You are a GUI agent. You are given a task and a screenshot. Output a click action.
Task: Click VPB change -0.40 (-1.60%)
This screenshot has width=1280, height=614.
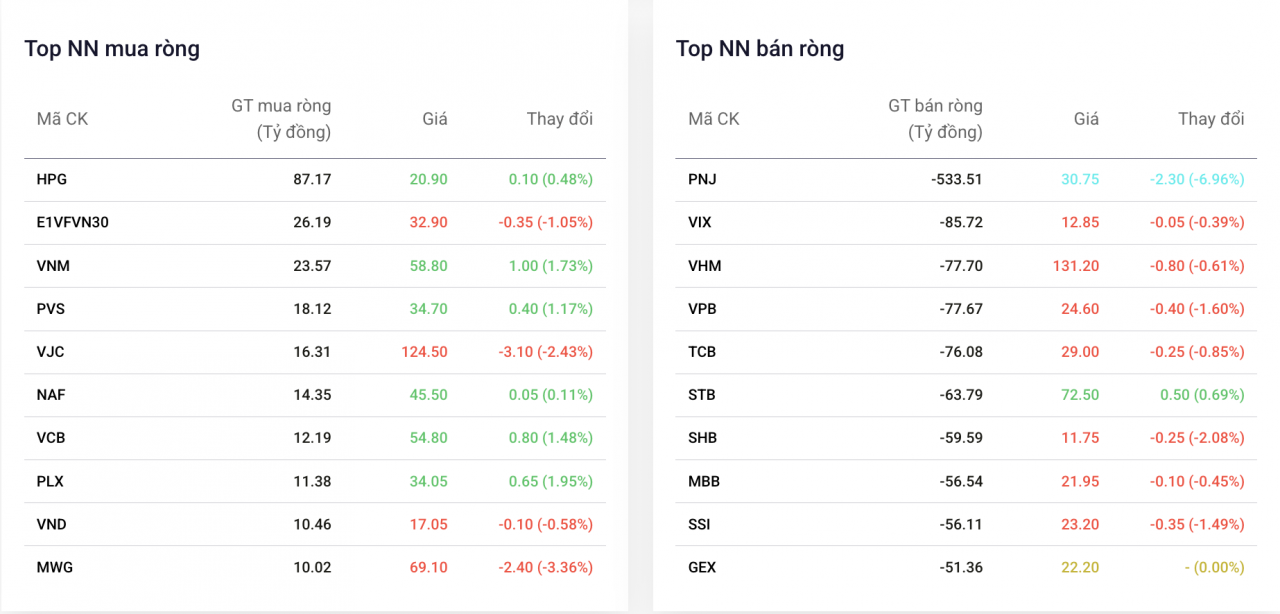pyautogui.click(x=1197, y=309)
